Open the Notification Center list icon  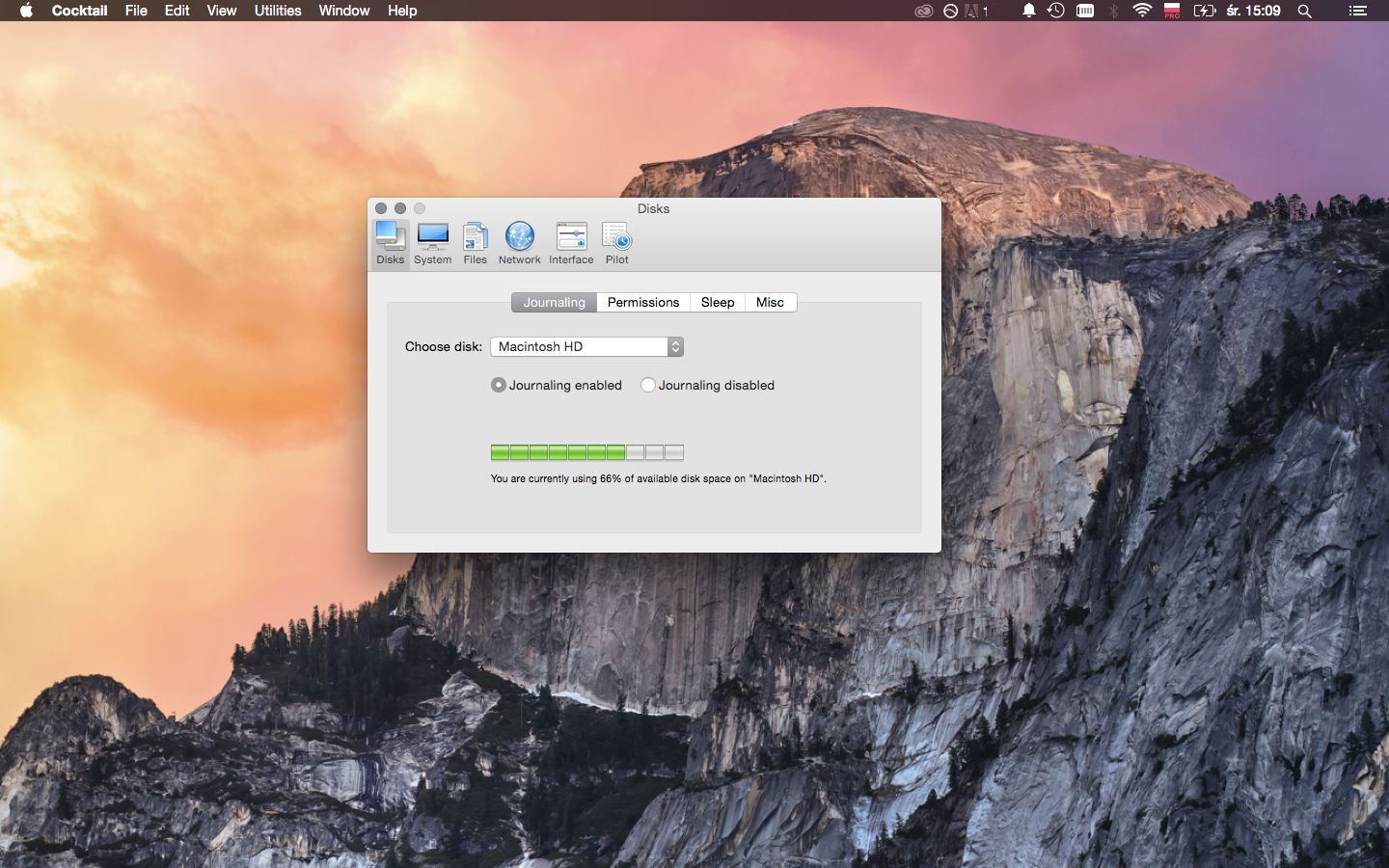(1357, 11)
